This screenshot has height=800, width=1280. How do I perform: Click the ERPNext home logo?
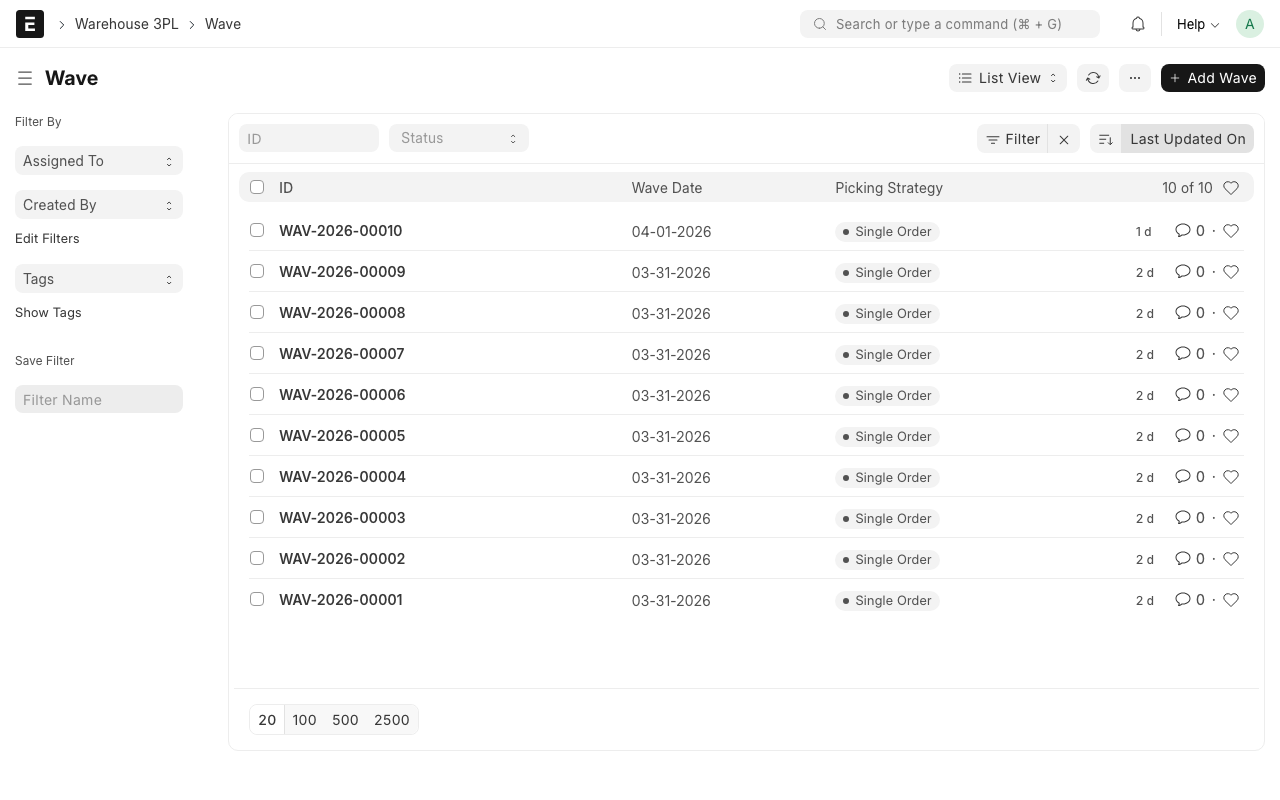[x=30, y=24]
